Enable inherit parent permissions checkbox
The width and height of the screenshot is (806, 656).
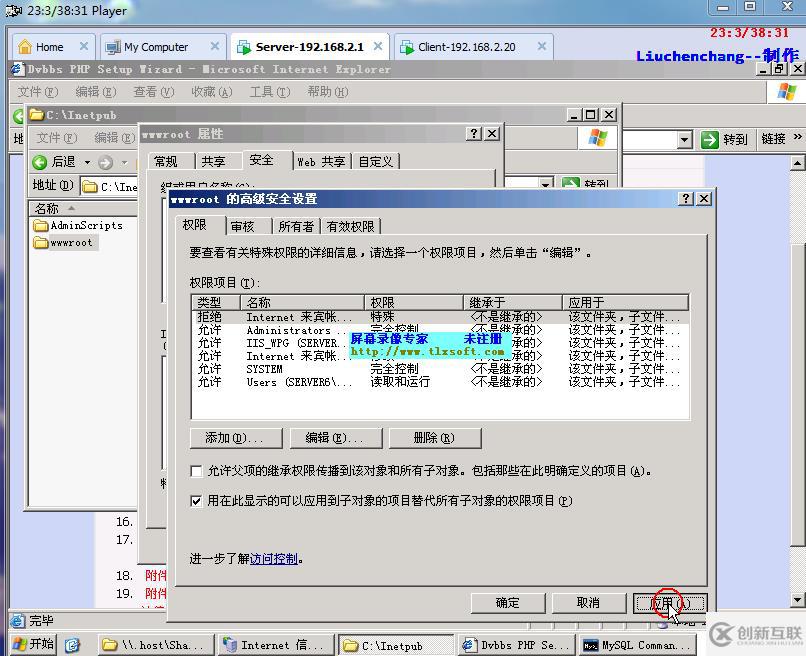click(196, 471)
